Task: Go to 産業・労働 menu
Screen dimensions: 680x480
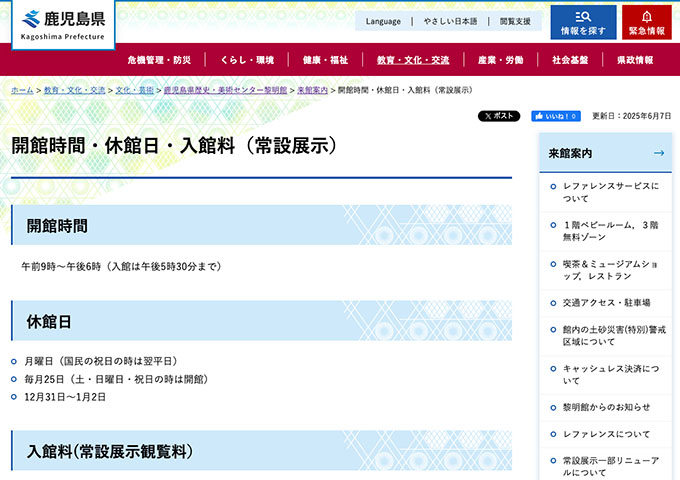Action: (500, 60)
